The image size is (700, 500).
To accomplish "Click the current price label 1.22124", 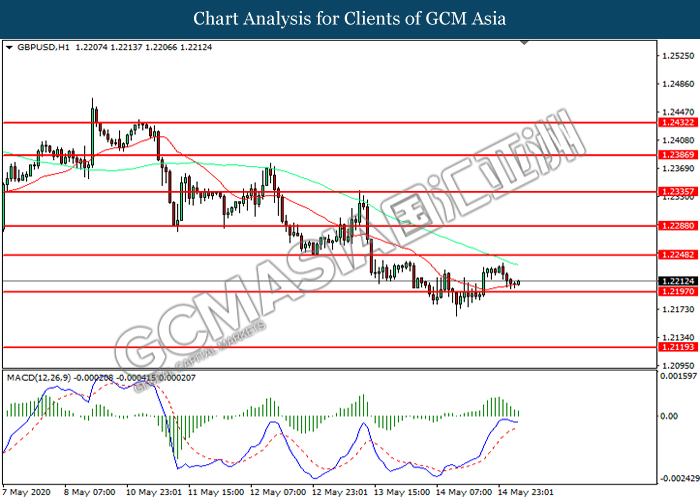I will 678,281.
